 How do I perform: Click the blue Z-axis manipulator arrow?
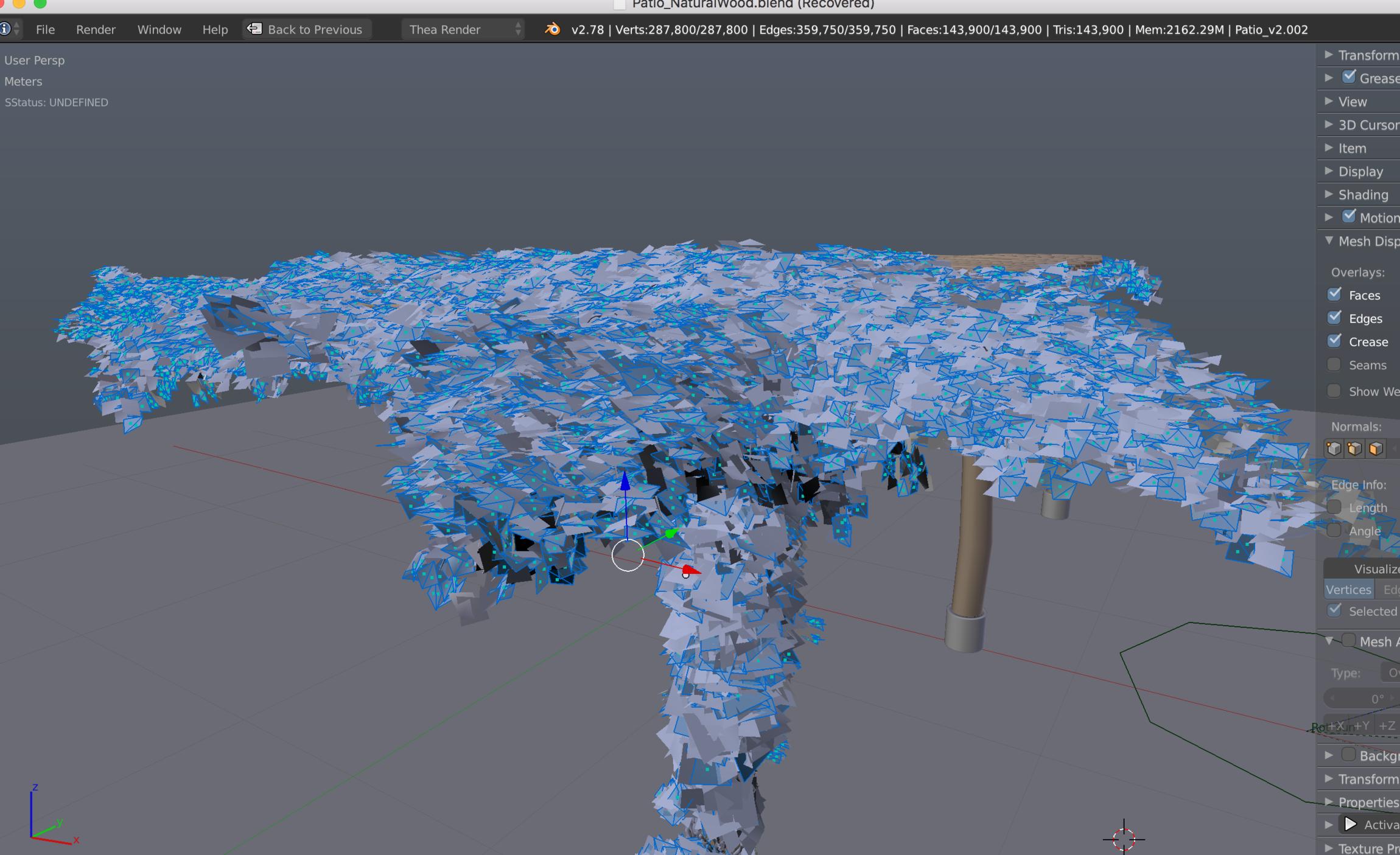(625, 481)
